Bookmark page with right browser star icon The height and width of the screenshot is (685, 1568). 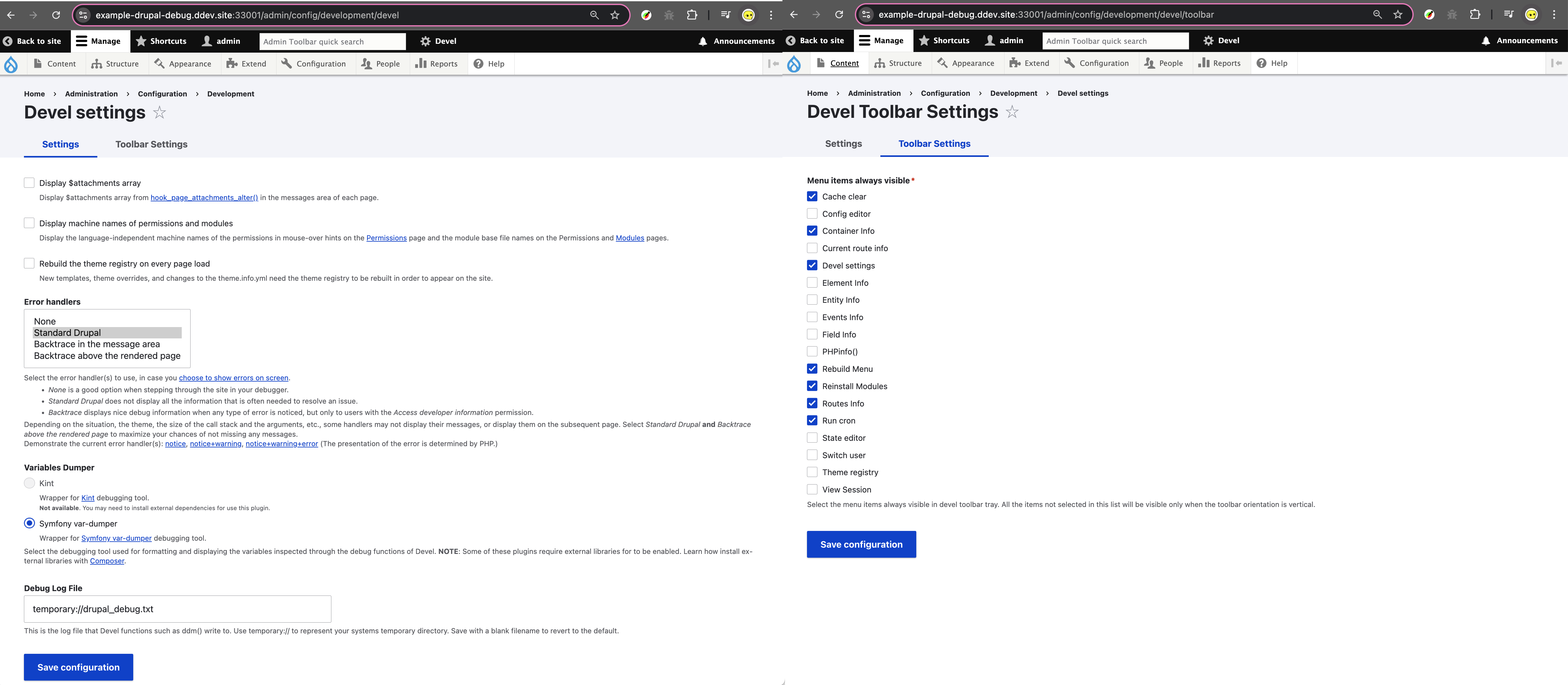click(x=1398, y=14)
